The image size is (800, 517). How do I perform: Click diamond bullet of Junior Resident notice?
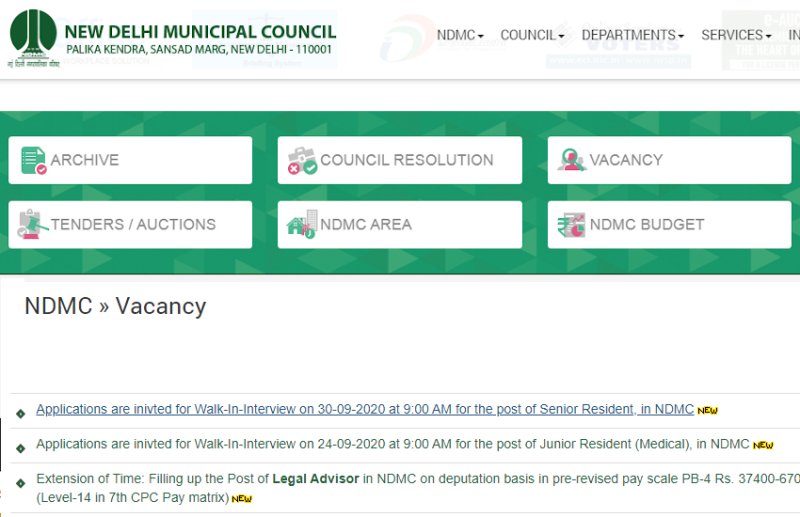pyautogui.click(x=21, y=448)
